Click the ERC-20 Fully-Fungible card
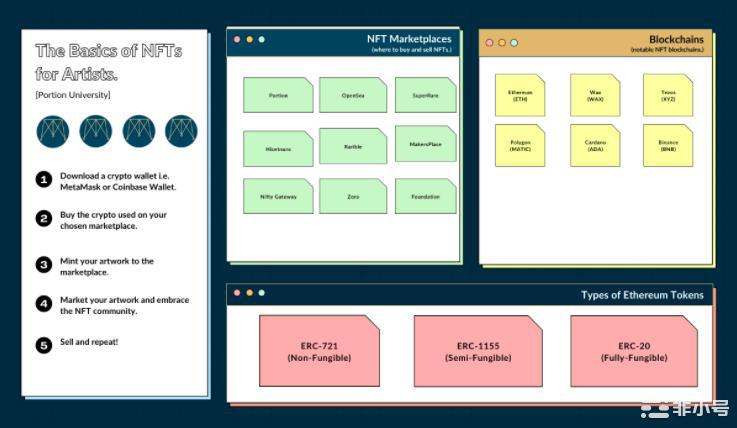 tap(633, 352)
